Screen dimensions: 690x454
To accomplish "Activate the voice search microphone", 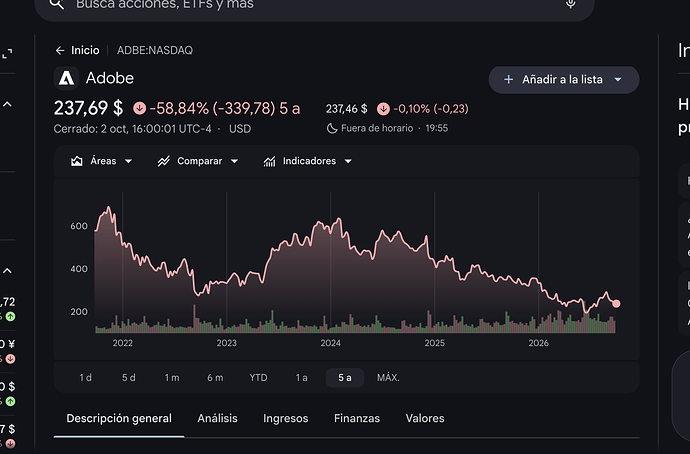I will [570, 4].
